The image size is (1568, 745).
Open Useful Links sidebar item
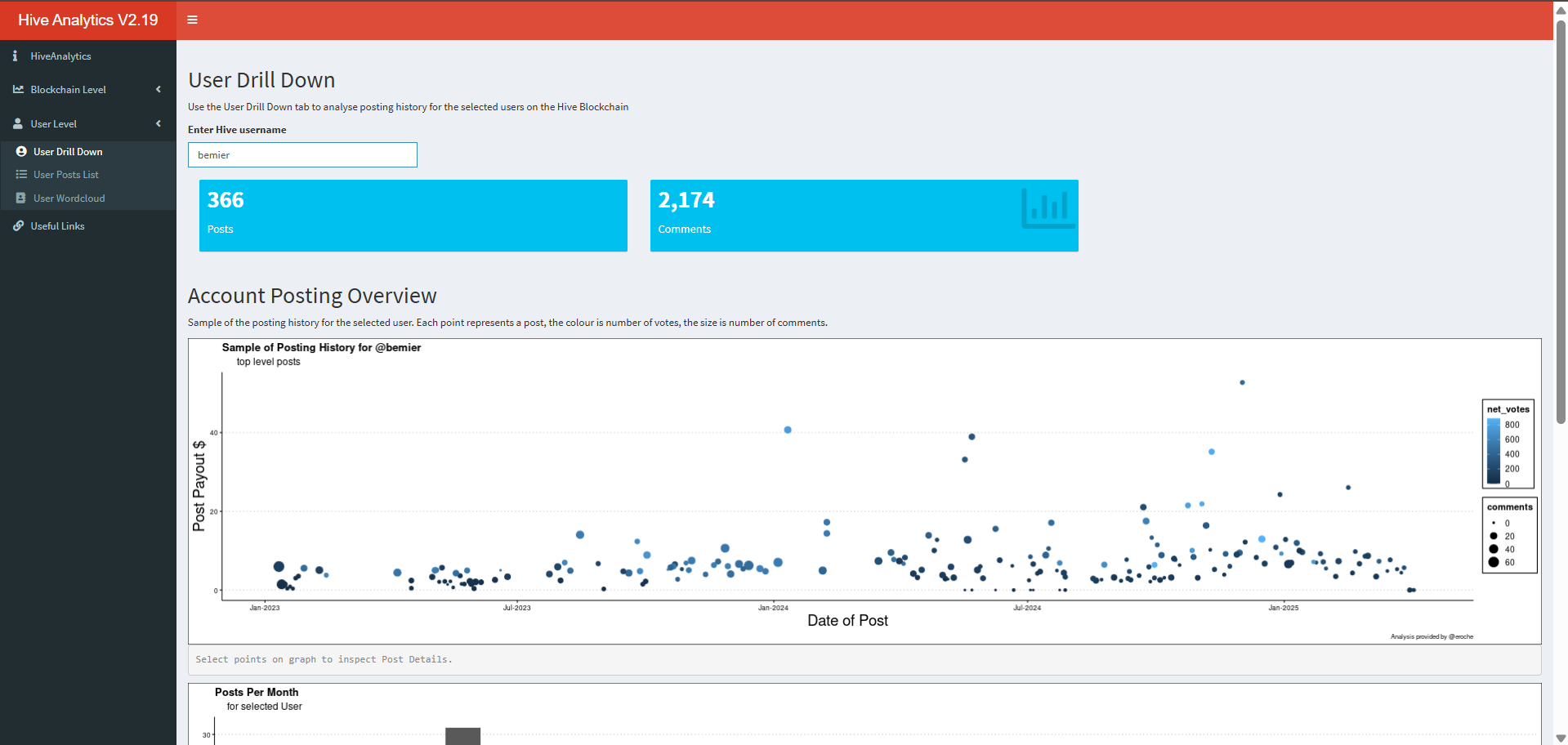pos(88,226)
